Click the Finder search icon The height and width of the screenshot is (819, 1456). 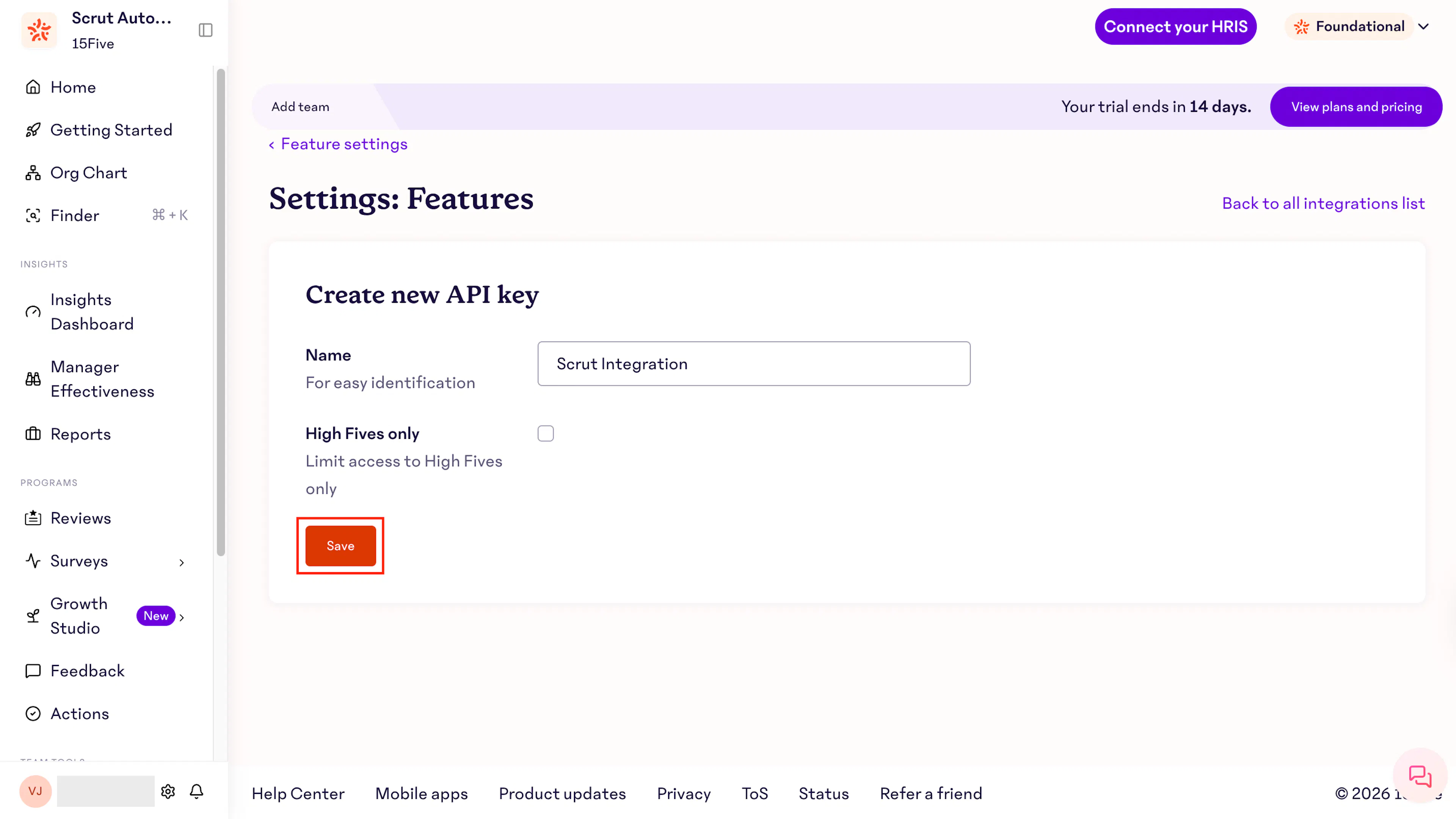coord(33,215)
